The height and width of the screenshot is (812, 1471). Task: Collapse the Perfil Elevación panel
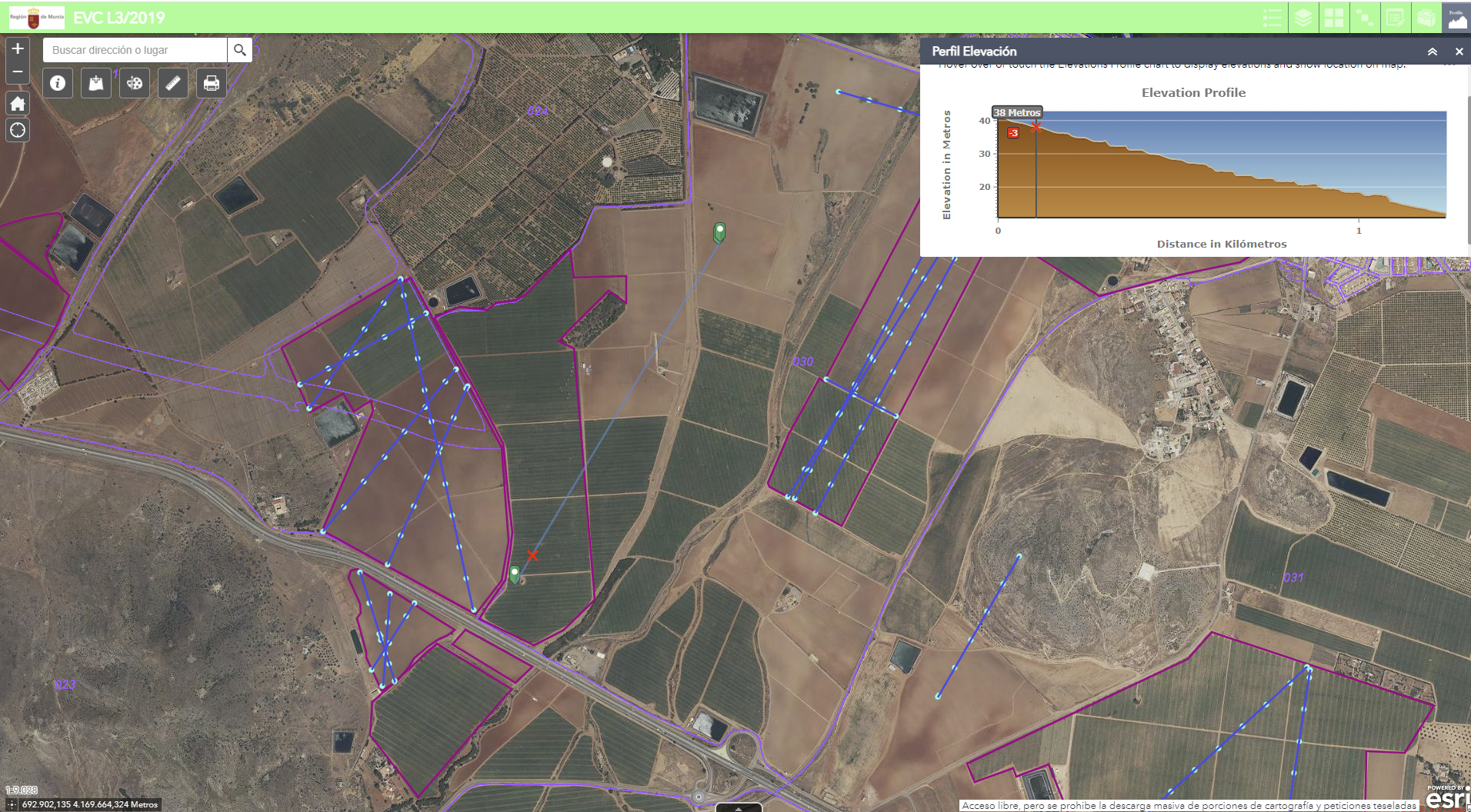click(1433, 52)
